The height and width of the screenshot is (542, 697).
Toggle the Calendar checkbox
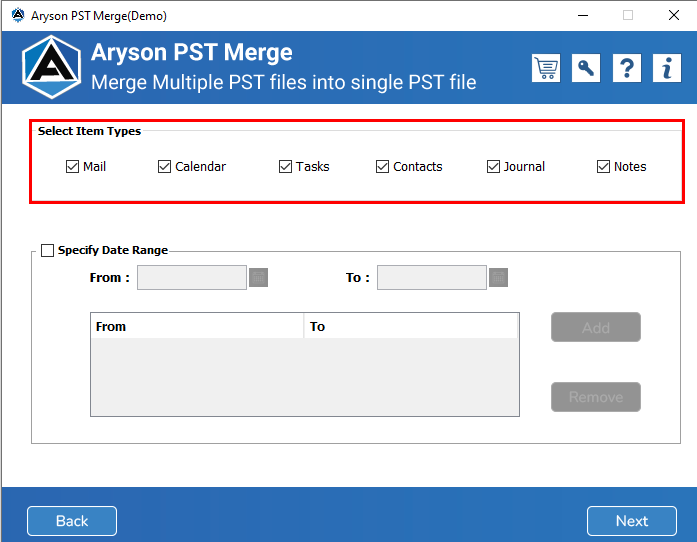164,167
